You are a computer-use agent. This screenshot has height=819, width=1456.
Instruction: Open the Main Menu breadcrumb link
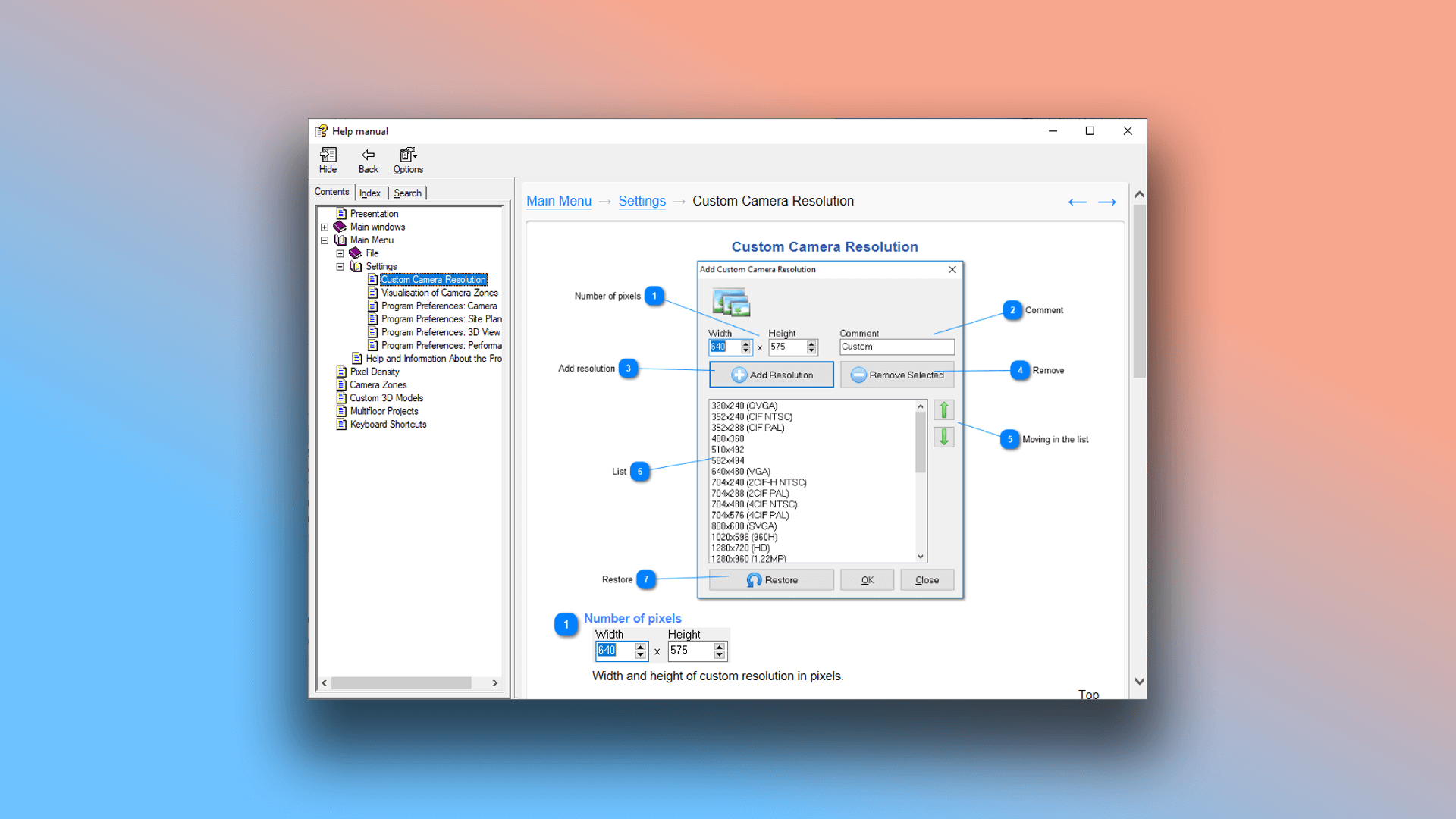point(559,201)
